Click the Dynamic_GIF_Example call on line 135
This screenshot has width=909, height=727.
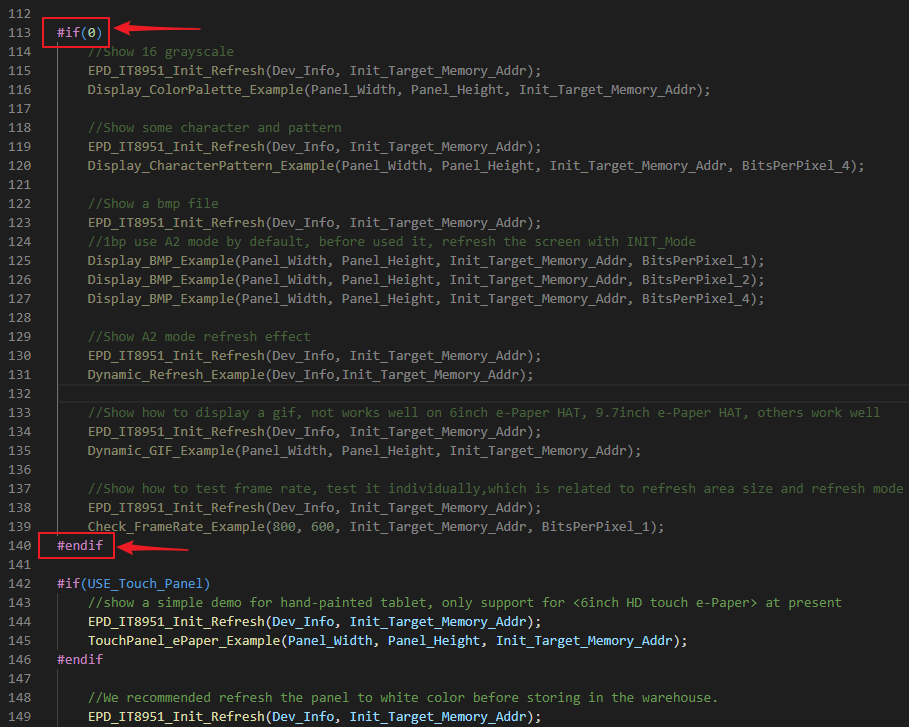[364, 450]
